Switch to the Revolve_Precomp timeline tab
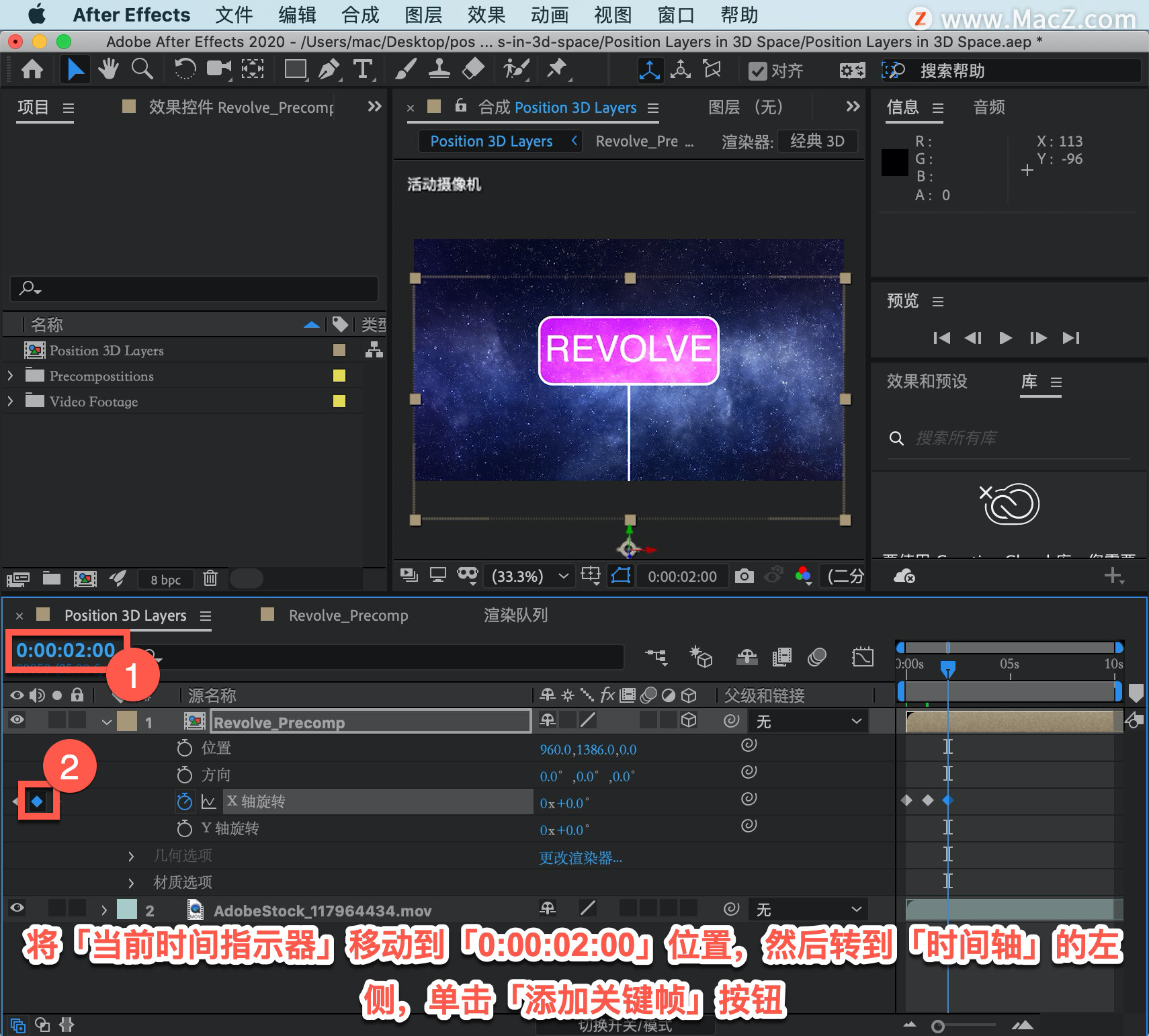Viewport: 1149px width, 1036px height. pyautogui.click(x=348, y=615)
